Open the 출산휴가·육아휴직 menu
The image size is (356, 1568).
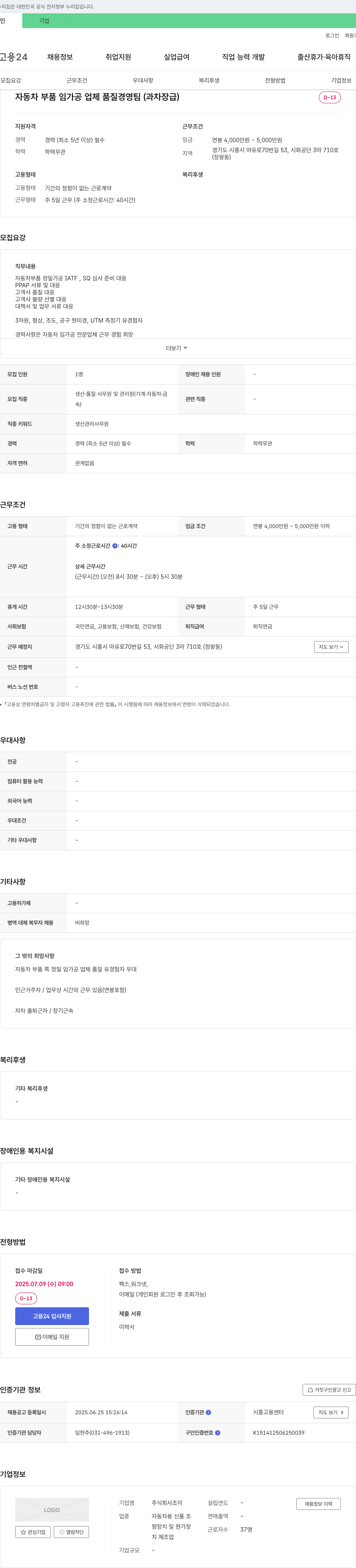(324, 57)
